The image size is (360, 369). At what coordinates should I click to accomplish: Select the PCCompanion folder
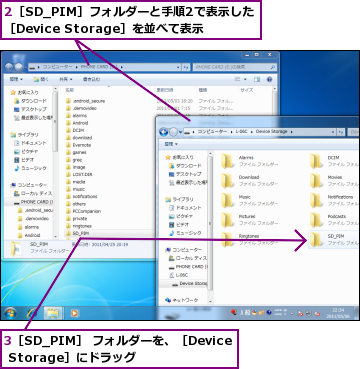click(83, 211)
